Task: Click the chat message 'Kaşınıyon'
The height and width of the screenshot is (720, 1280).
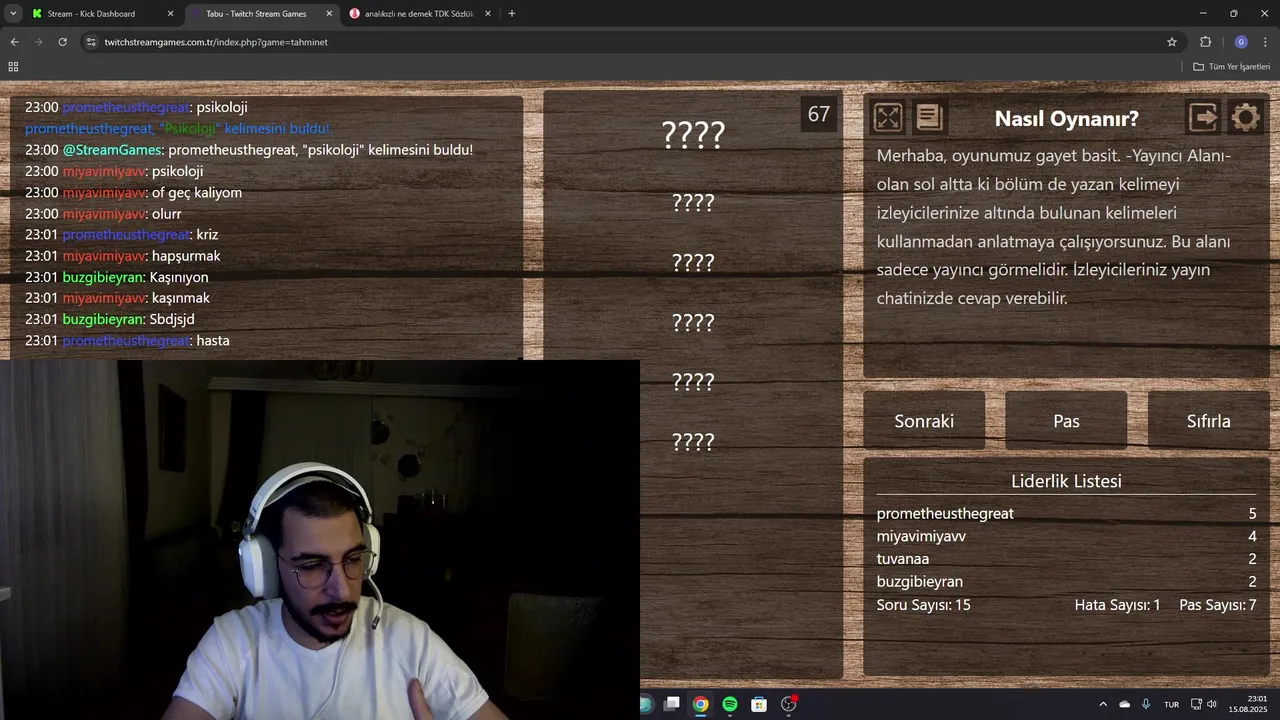Action: click(179, 277)
